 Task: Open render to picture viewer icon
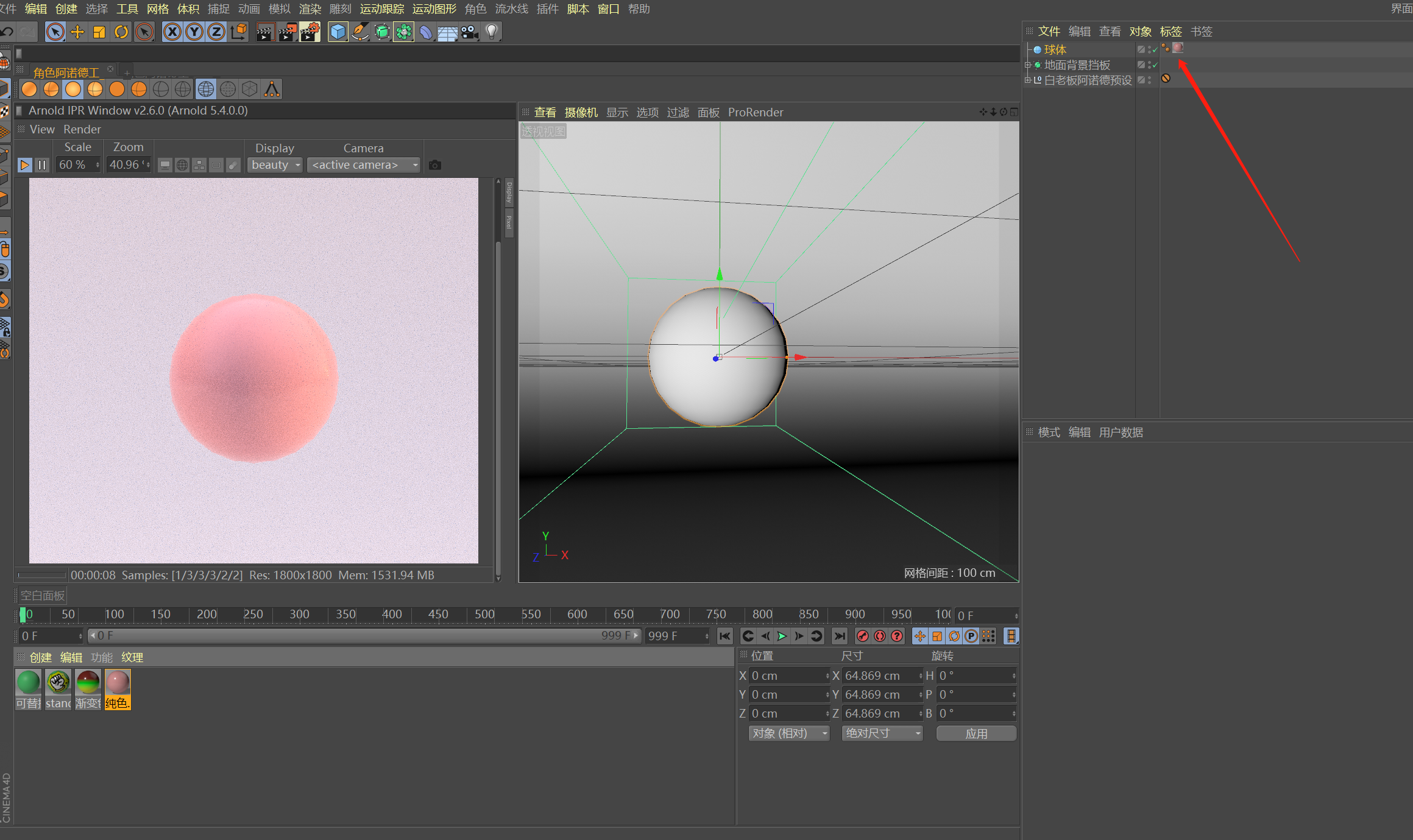click(x=288, y=32)
